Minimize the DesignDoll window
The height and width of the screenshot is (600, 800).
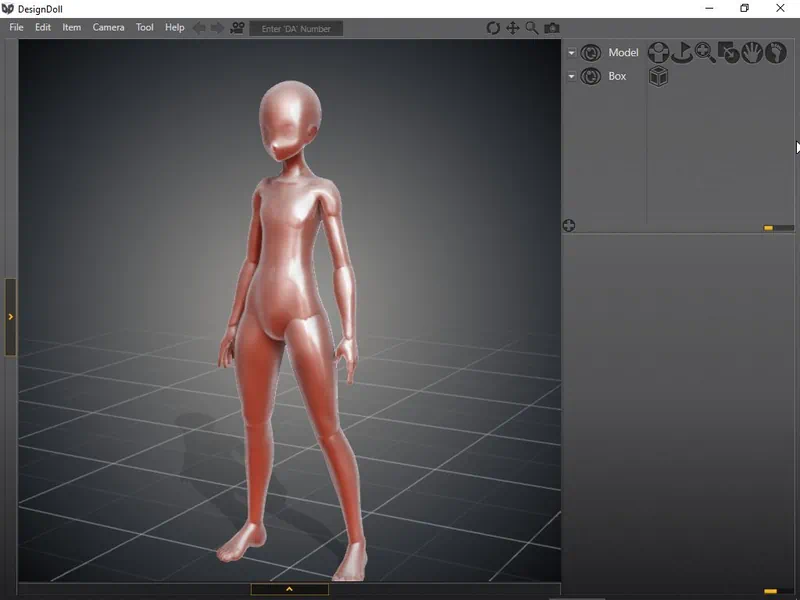[709, 8]
